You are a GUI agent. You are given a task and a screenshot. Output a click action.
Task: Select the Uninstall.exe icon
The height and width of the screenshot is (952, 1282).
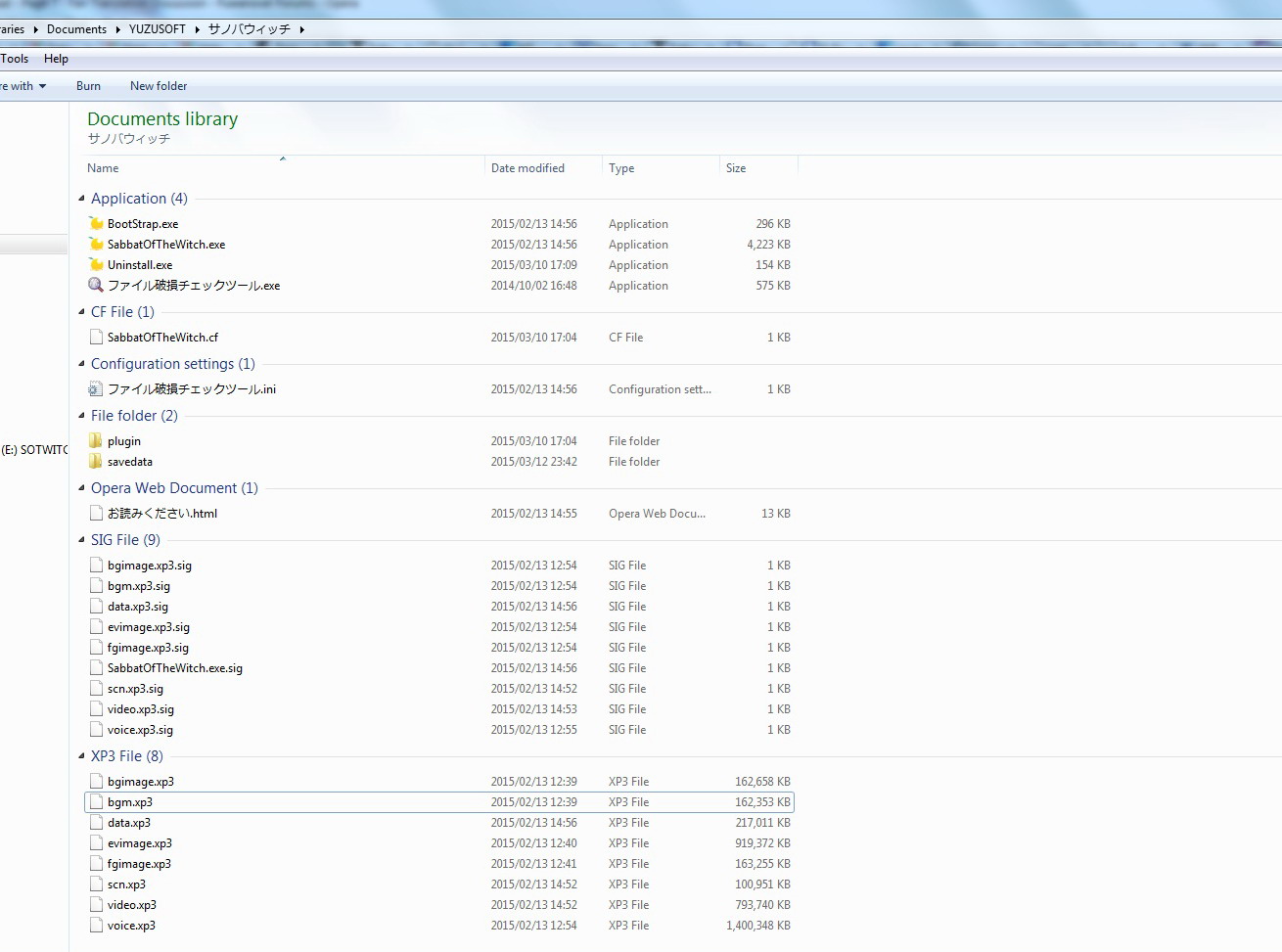coord(96,264)
